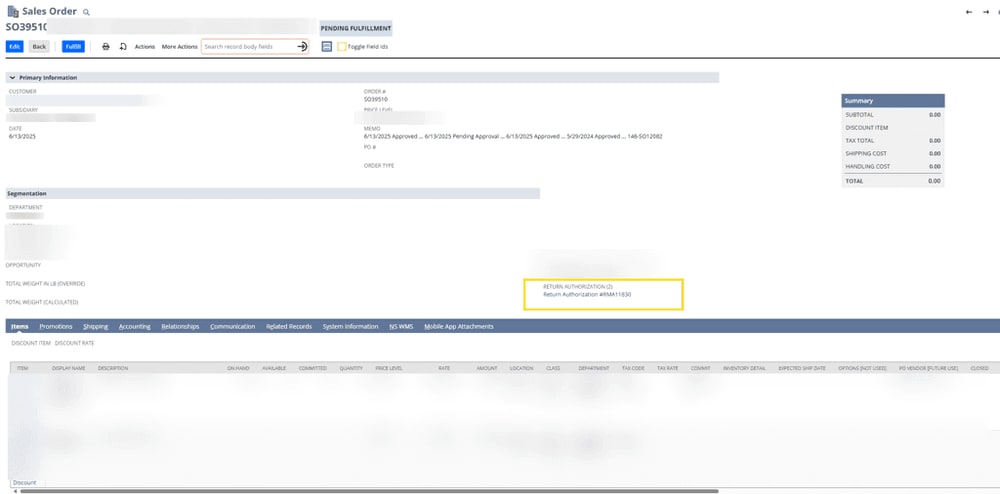Click the arrow icon in the search field
The width and height of the screenshot is (1000, 494).
click(302, 47)
